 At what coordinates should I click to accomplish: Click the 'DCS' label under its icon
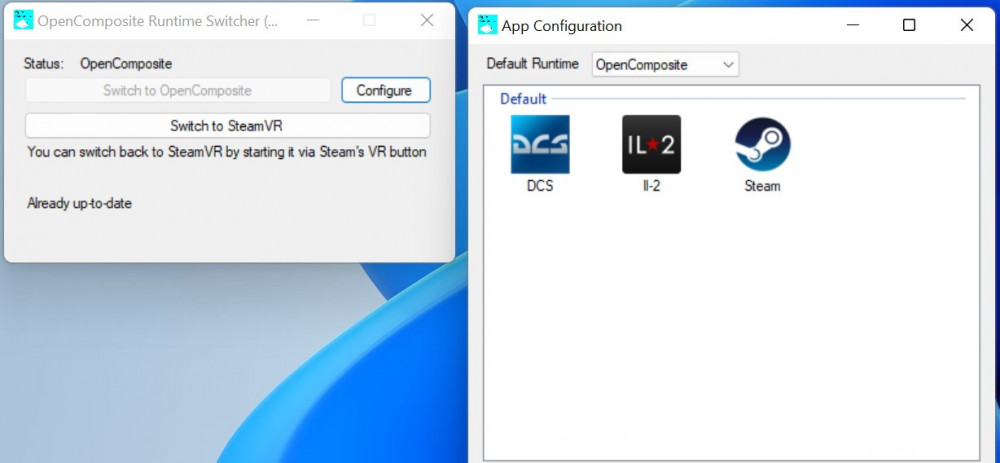[540, 186]
